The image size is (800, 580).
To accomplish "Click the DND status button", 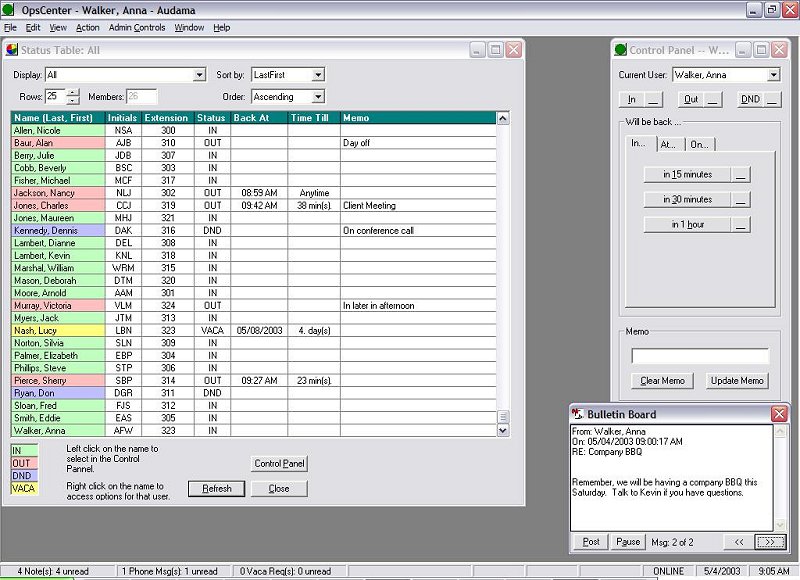I will pos(750,99).
